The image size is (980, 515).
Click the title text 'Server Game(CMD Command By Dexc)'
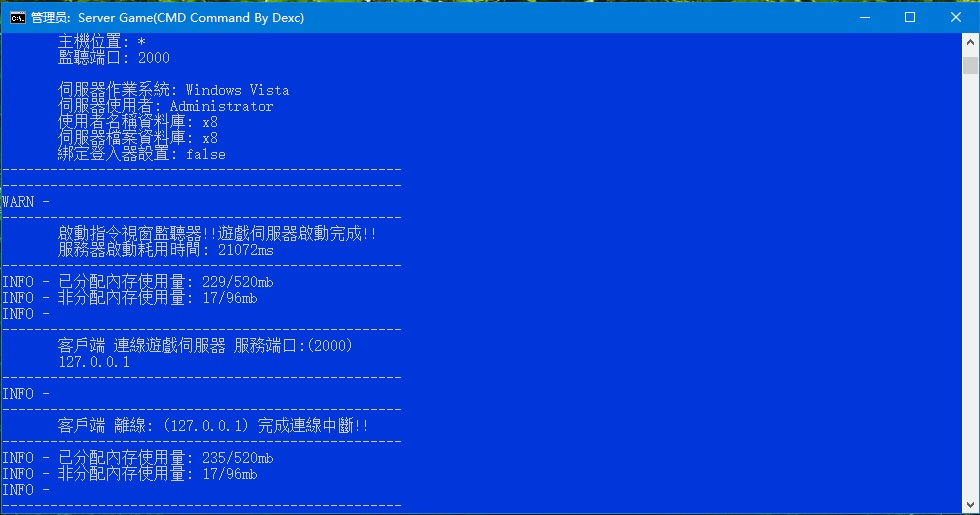pos(191,18)
